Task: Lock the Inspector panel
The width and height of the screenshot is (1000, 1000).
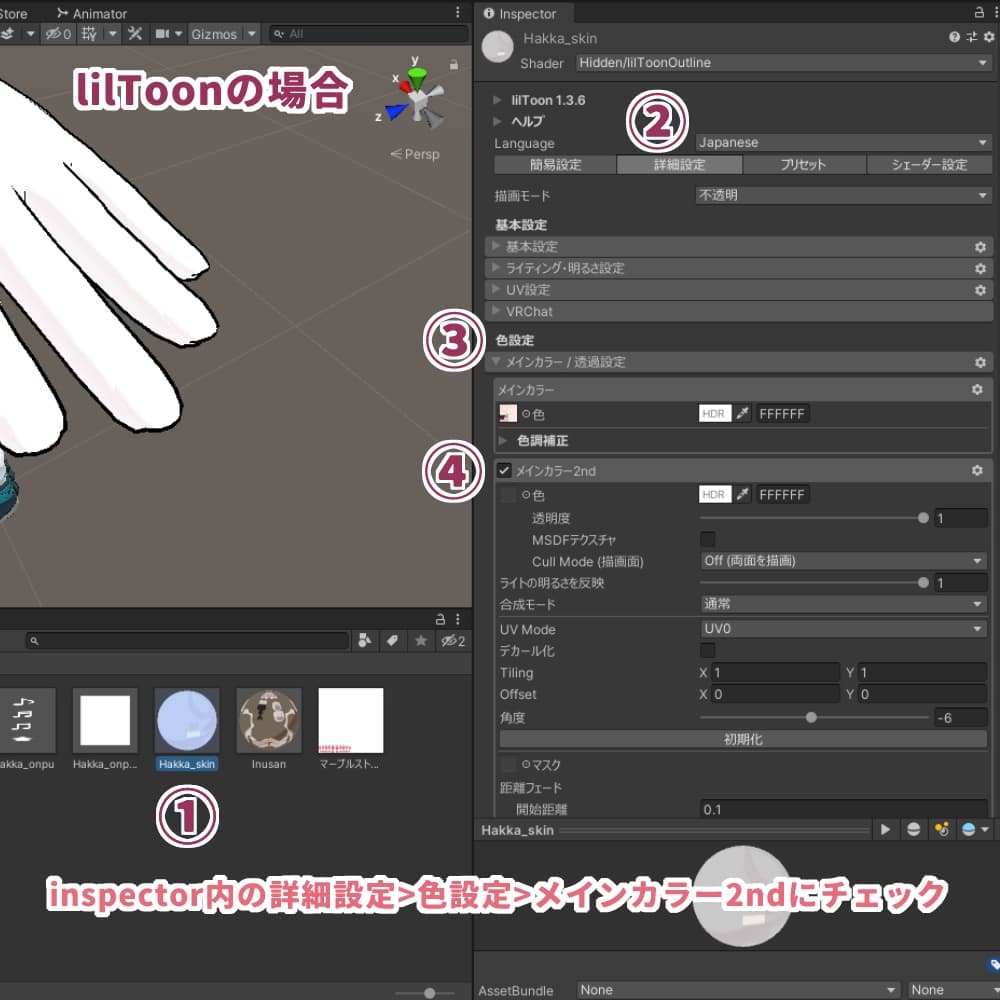Action: coord(979,13)
